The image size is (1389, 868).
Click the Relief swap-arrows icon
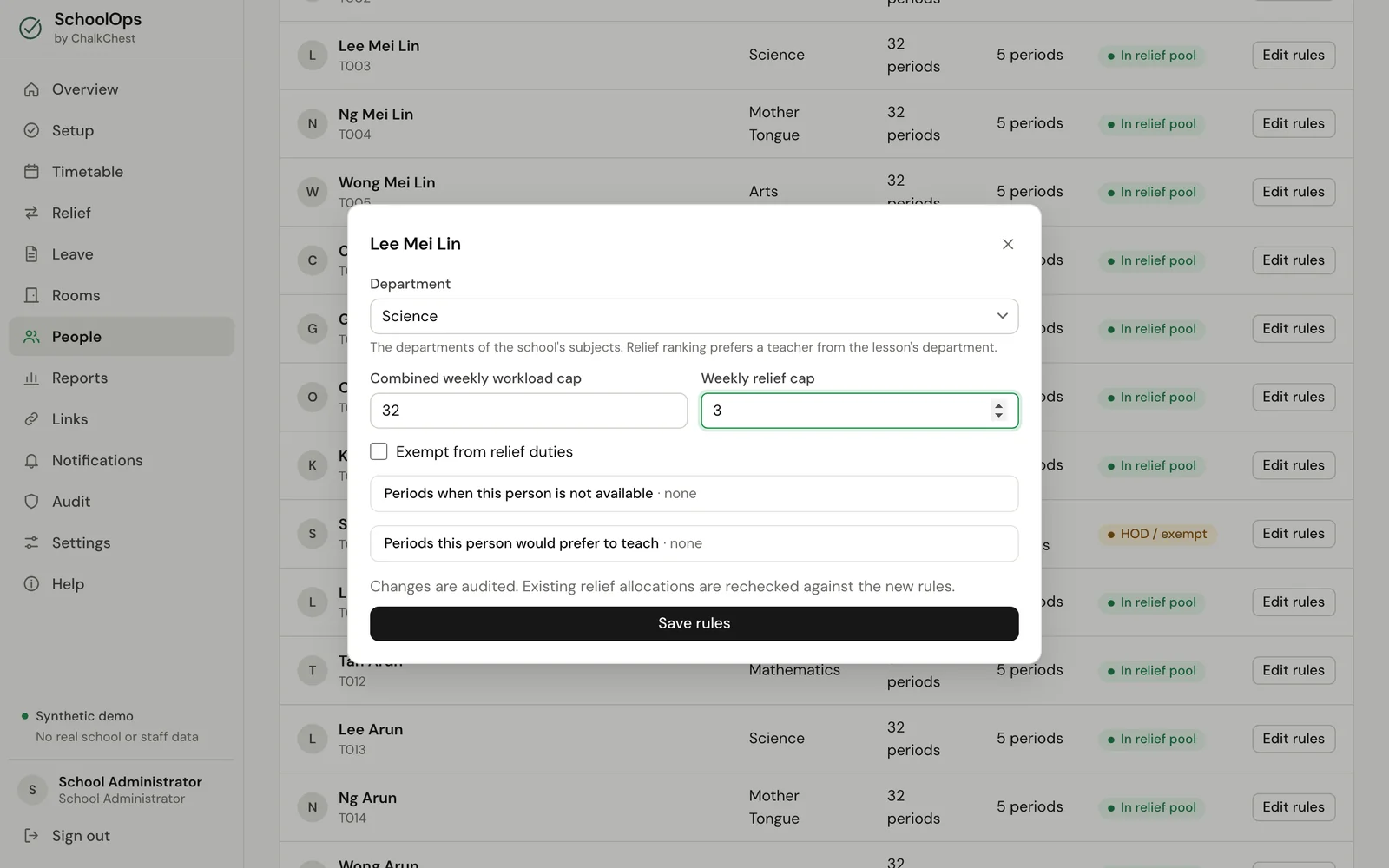[x=31, y=213]
